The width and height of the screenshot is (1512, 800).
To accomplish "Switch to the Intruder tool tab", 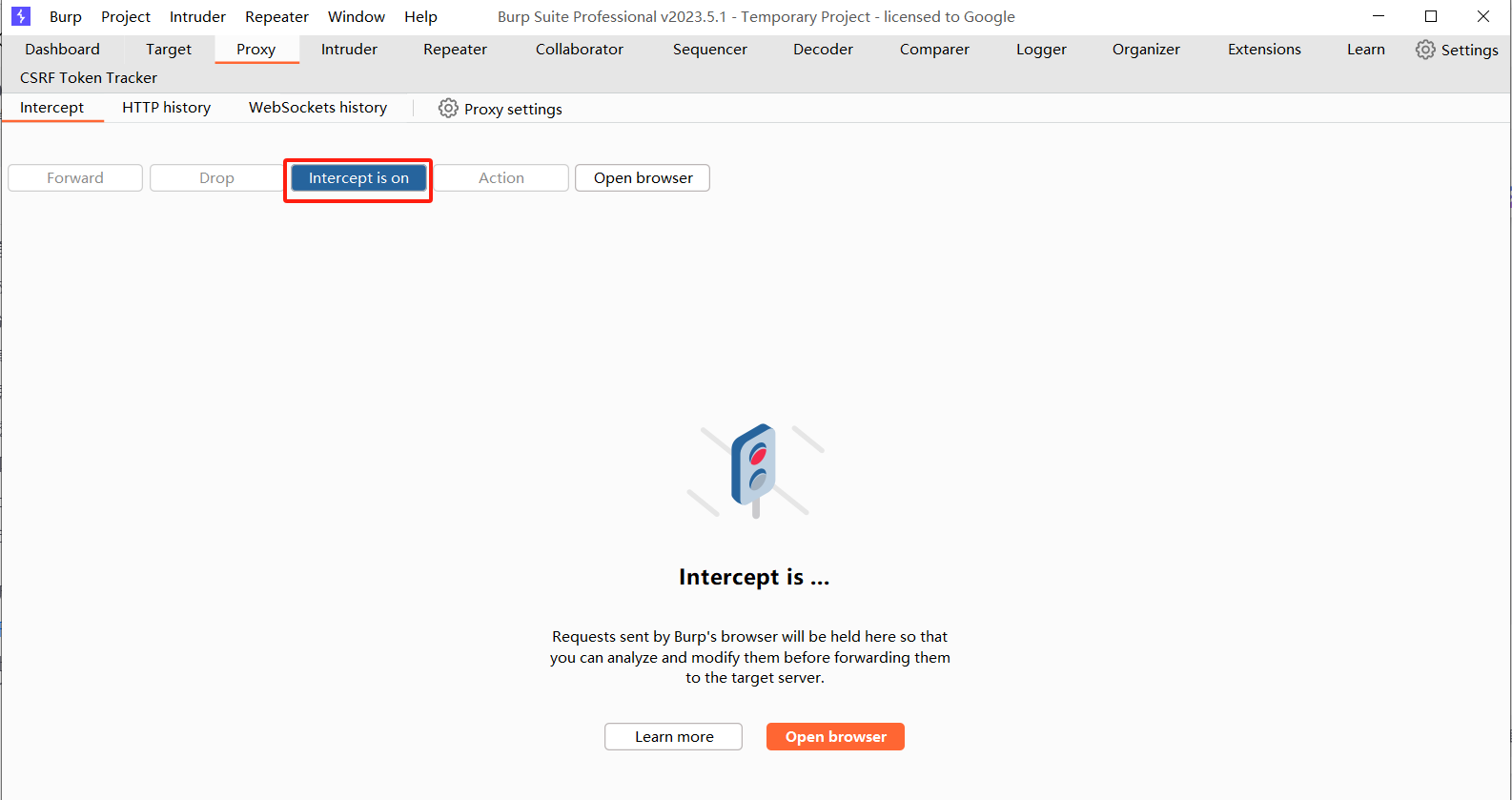I will pos(349,50).
